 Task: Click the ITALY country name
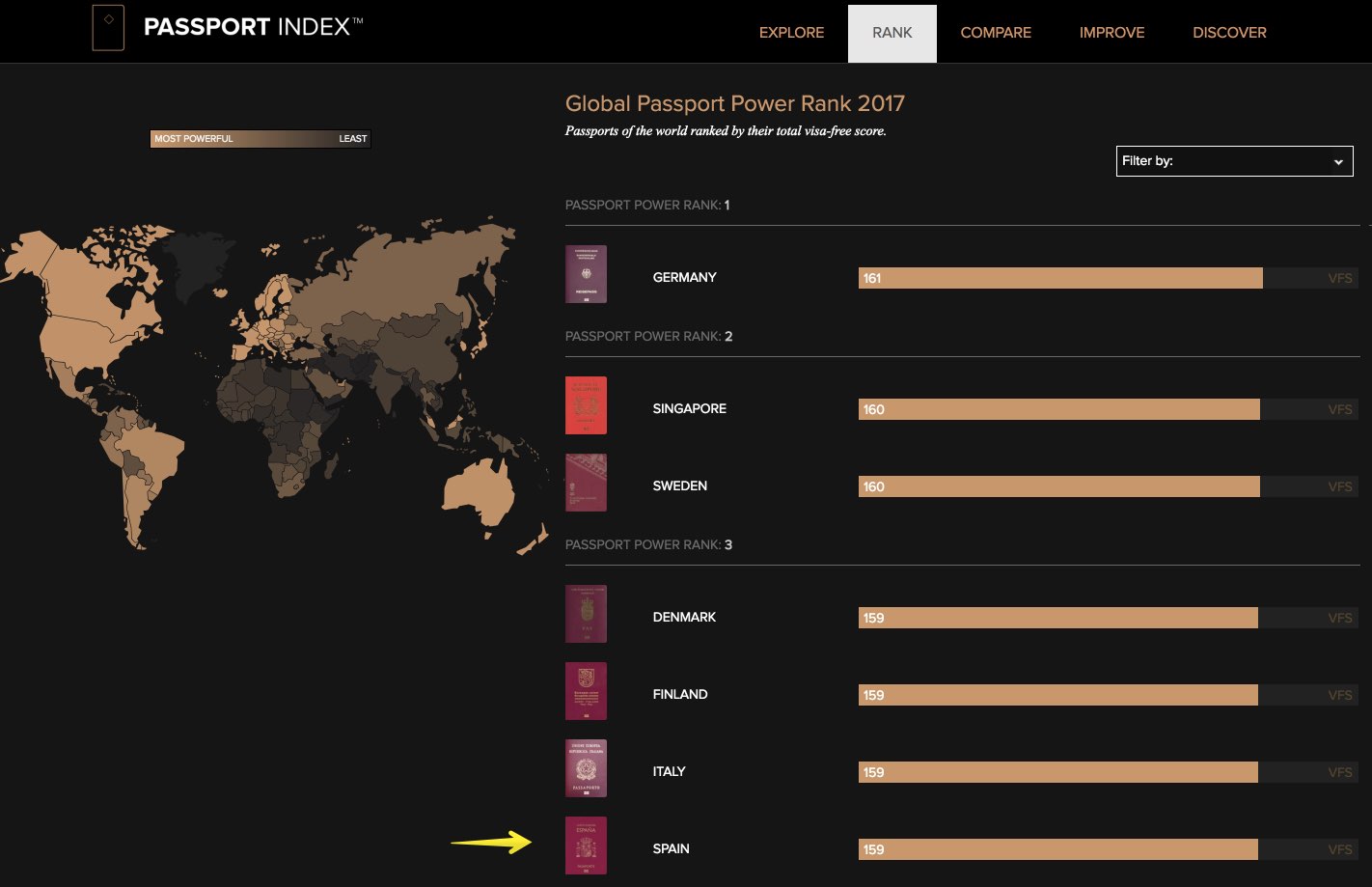coord(669,771)
